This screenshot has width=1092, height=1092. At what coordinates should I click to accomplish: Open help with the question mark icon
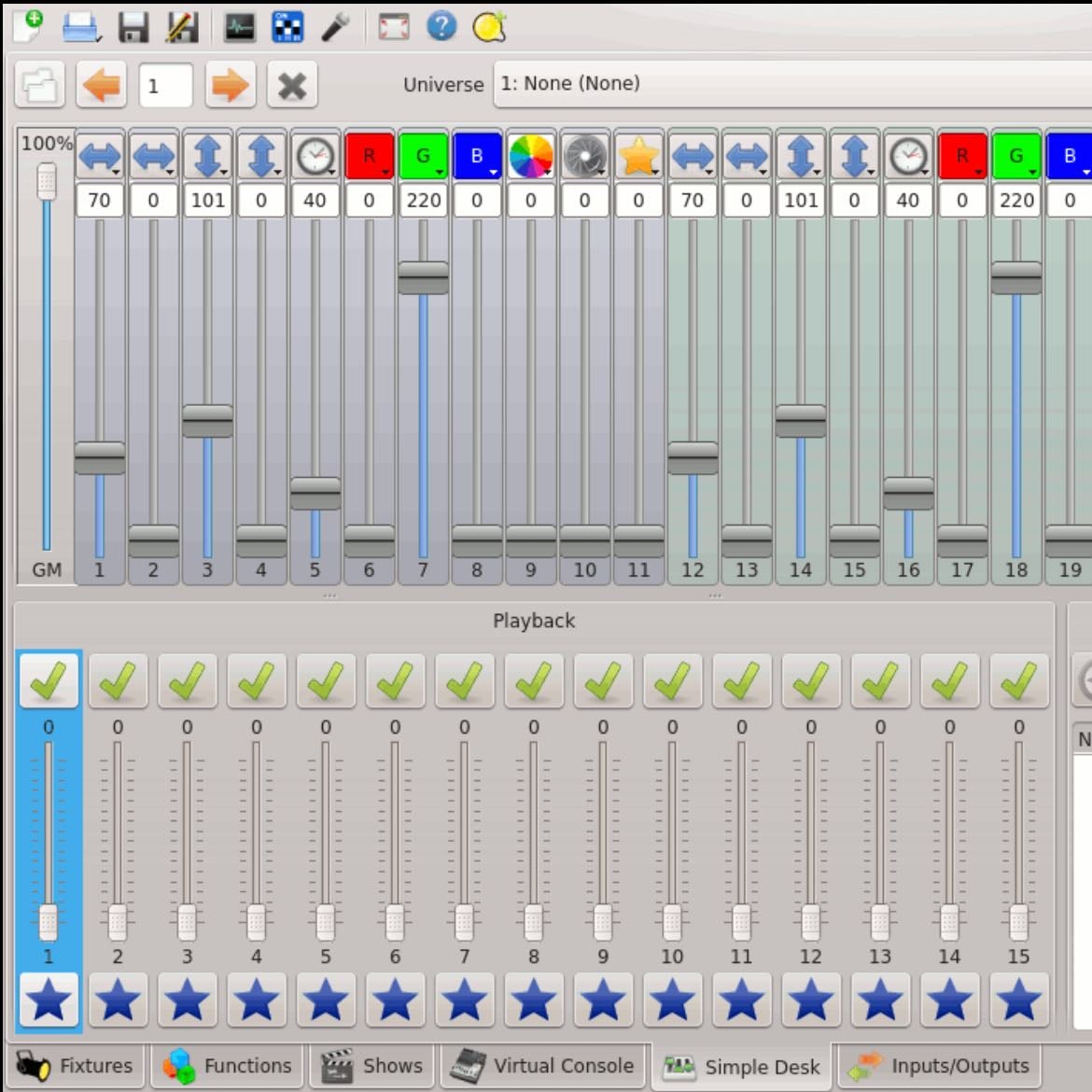441,27
